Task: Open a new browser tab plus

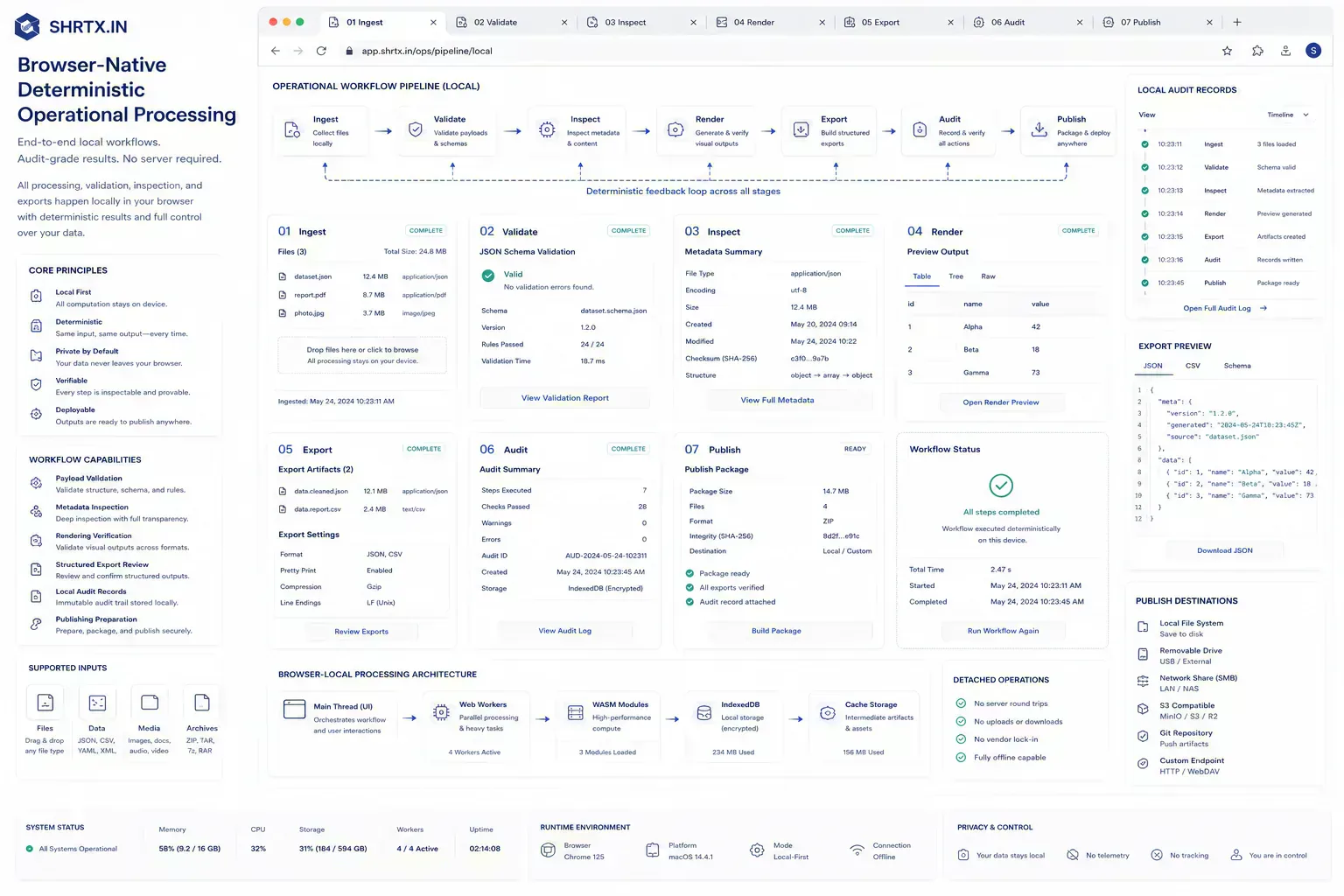Action: (x=1236, y=22)
